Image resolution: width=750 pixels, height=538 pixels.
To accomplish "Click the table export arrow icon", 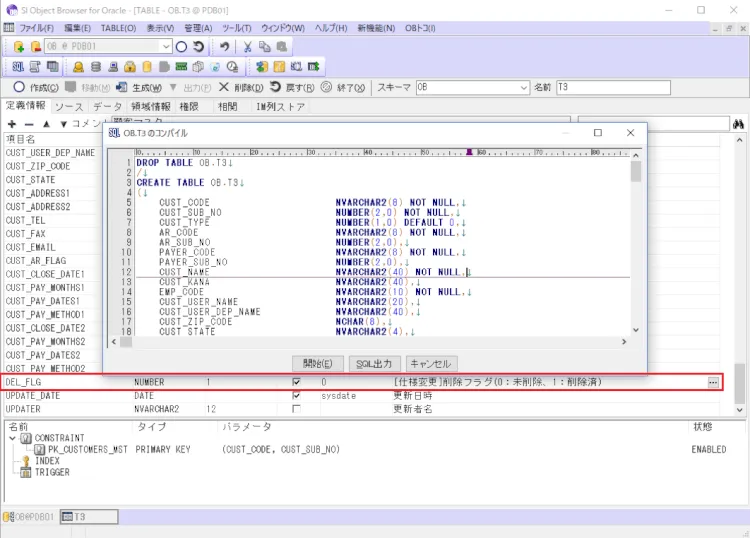I will (x=313, y=67).
